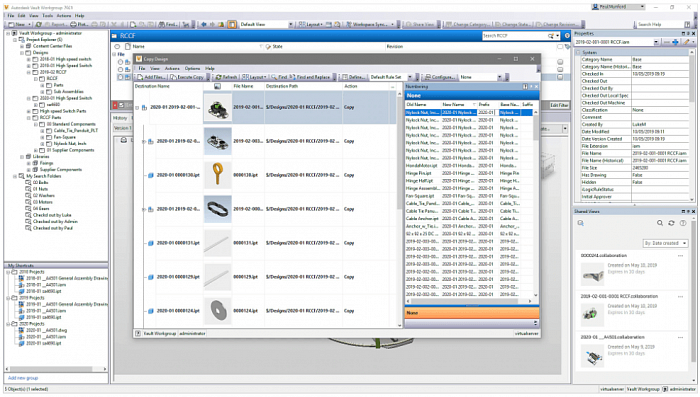Screen dimensions: 700x397
Task: Click the Edit Filter button
Action: [559, 105]
